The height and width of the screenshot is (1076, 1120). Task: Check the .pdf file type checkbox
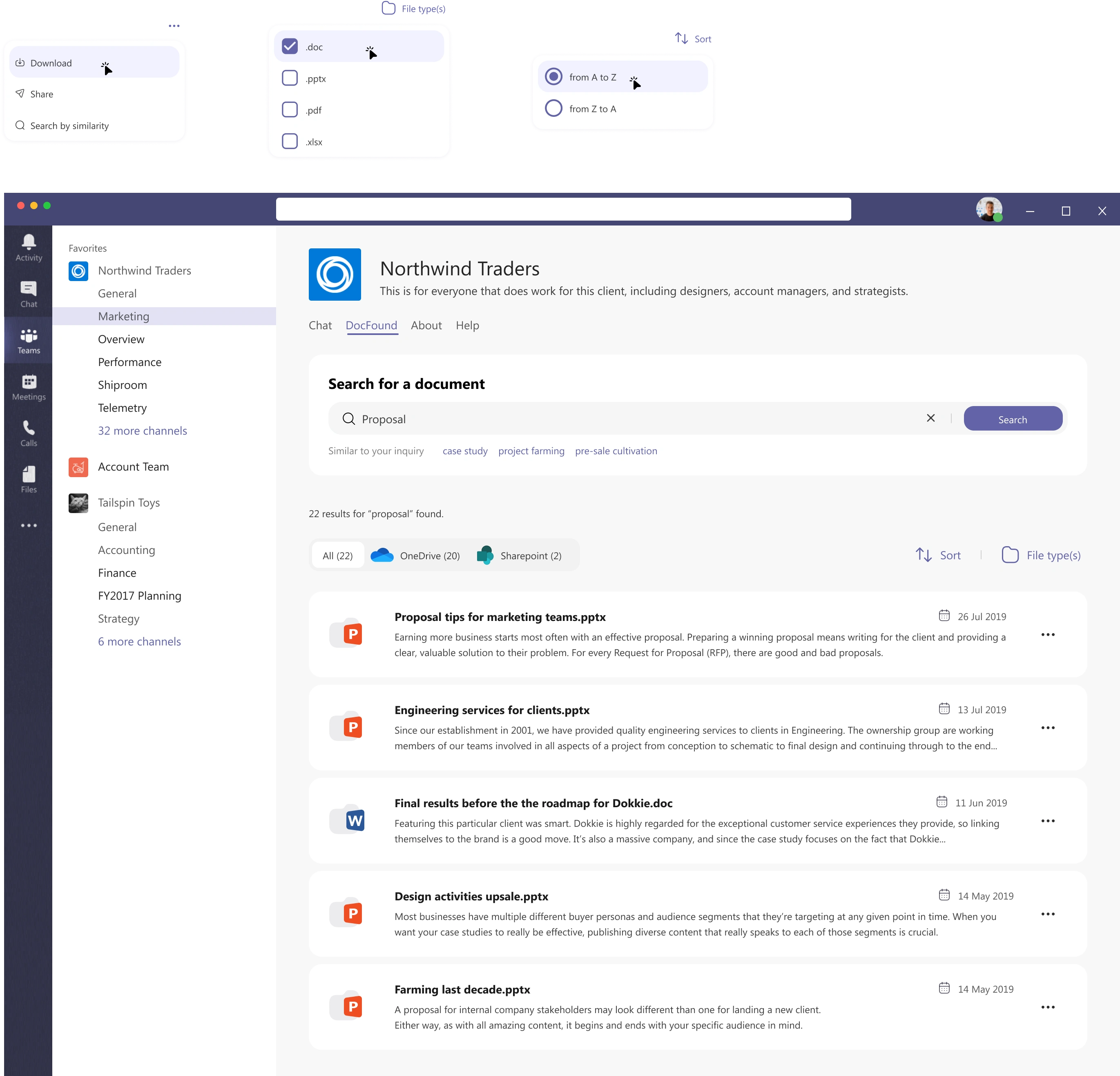[x=290, y=110]
